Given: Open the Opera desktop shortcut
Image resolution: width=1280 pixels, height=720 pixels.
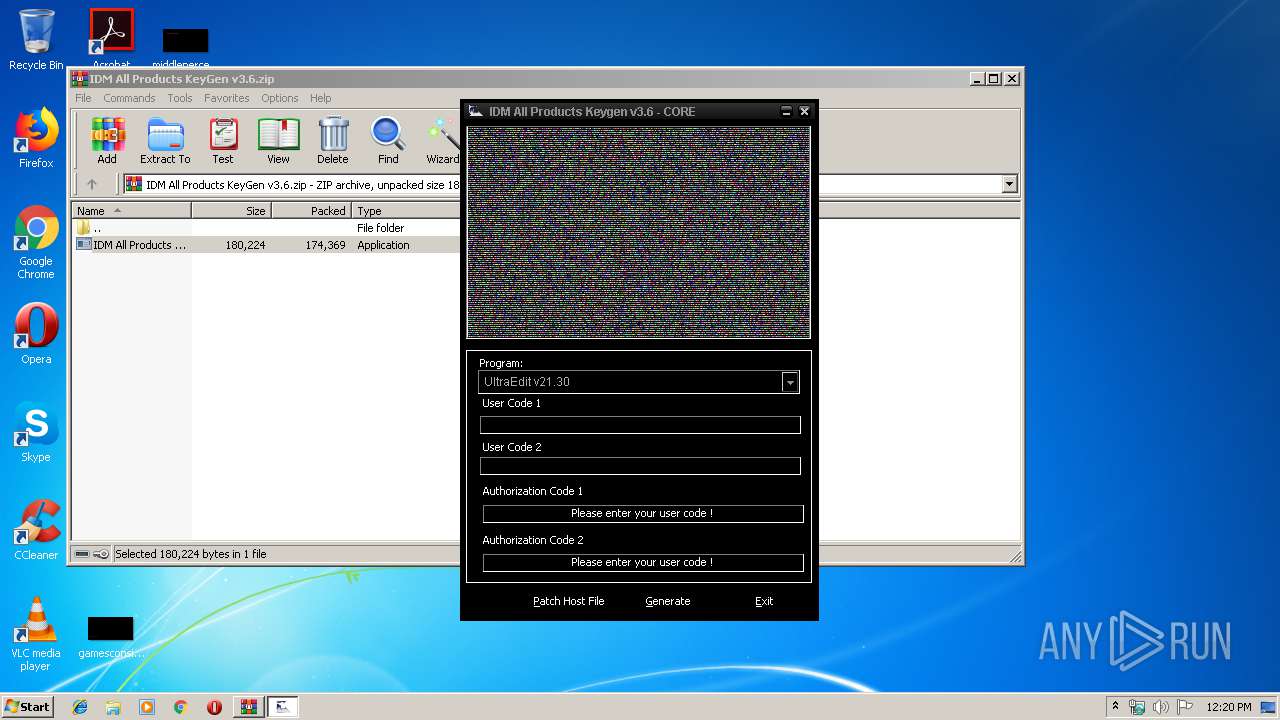Looking at the screenshot, I should click(36, 334).
